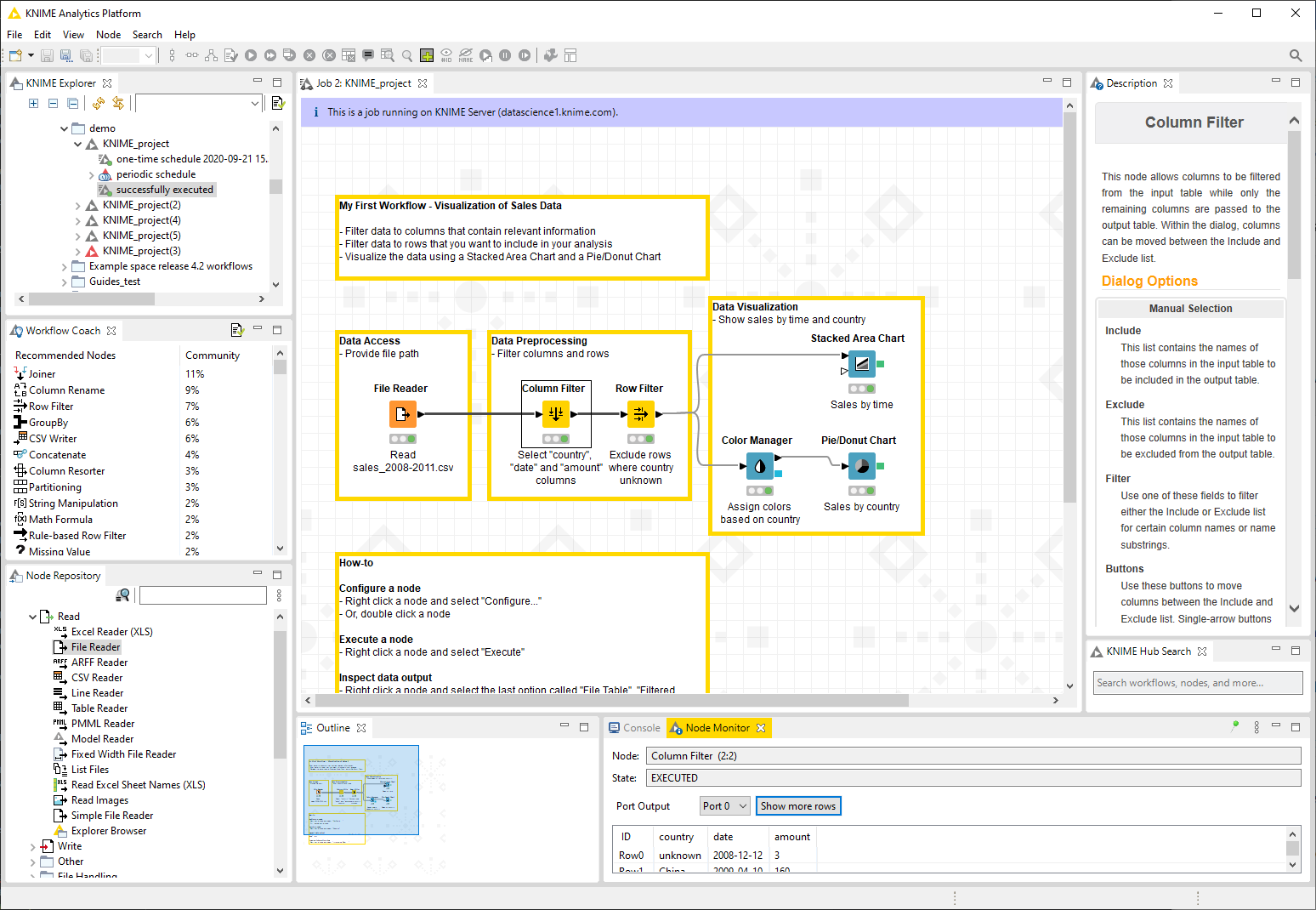Select 'successfully executed' job in Explorer

pos(165,190)
